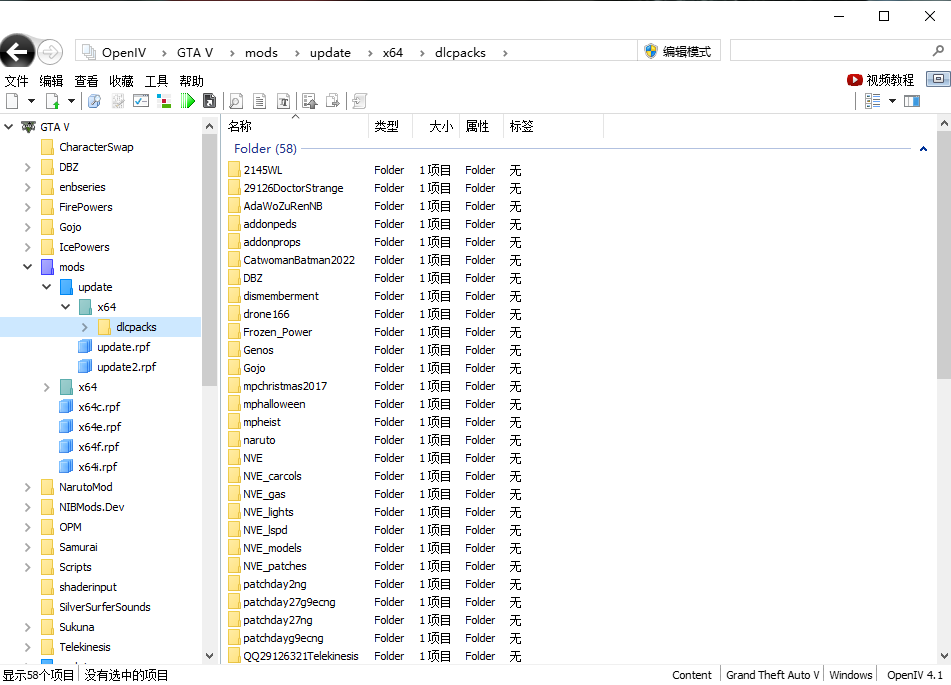Click the file list scroll down arrow

944,655
